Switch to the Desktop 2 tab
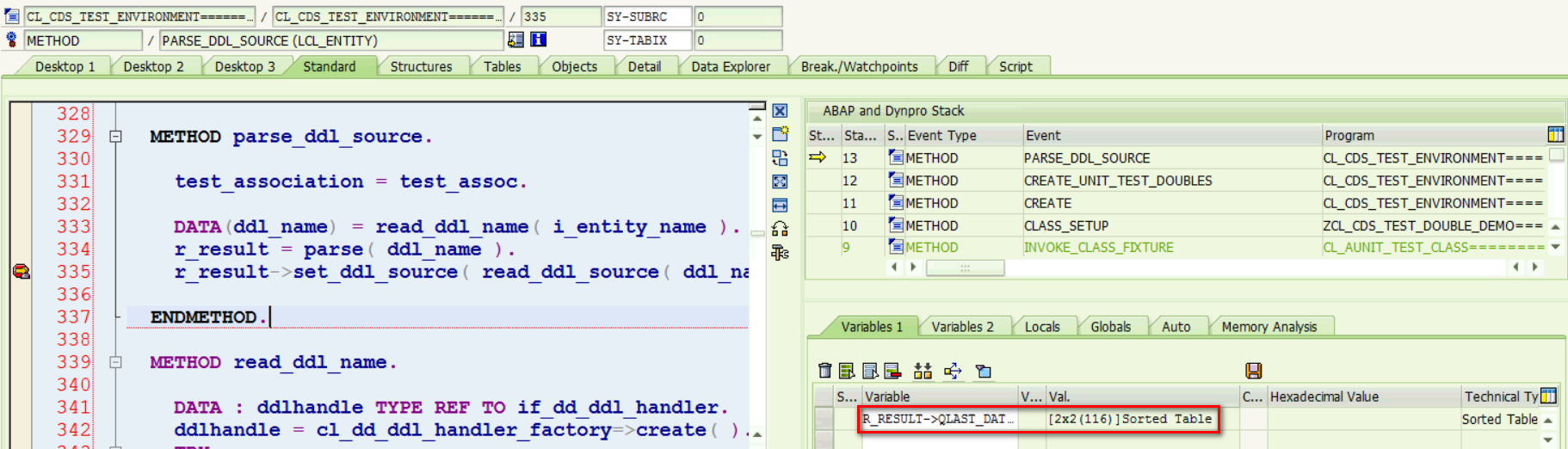Viewport: 1568px width, 449px height. coord(153,66)
